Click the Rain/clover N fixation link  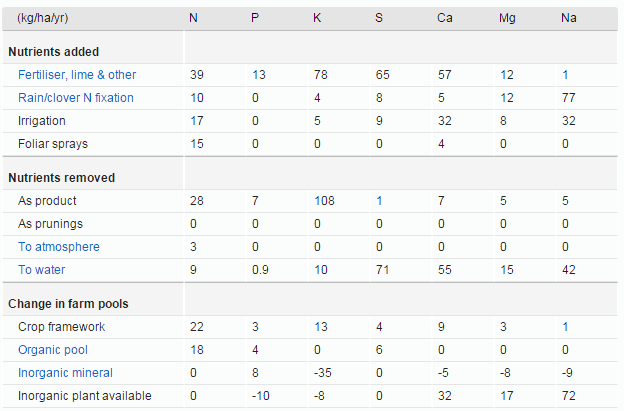click(76, 98)
